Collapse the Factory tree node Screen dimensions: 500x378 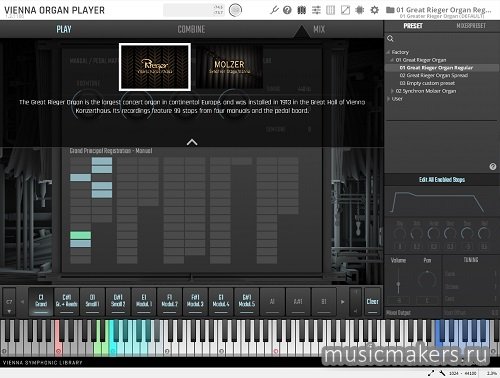pyautogui.click(x=388, y=52)
